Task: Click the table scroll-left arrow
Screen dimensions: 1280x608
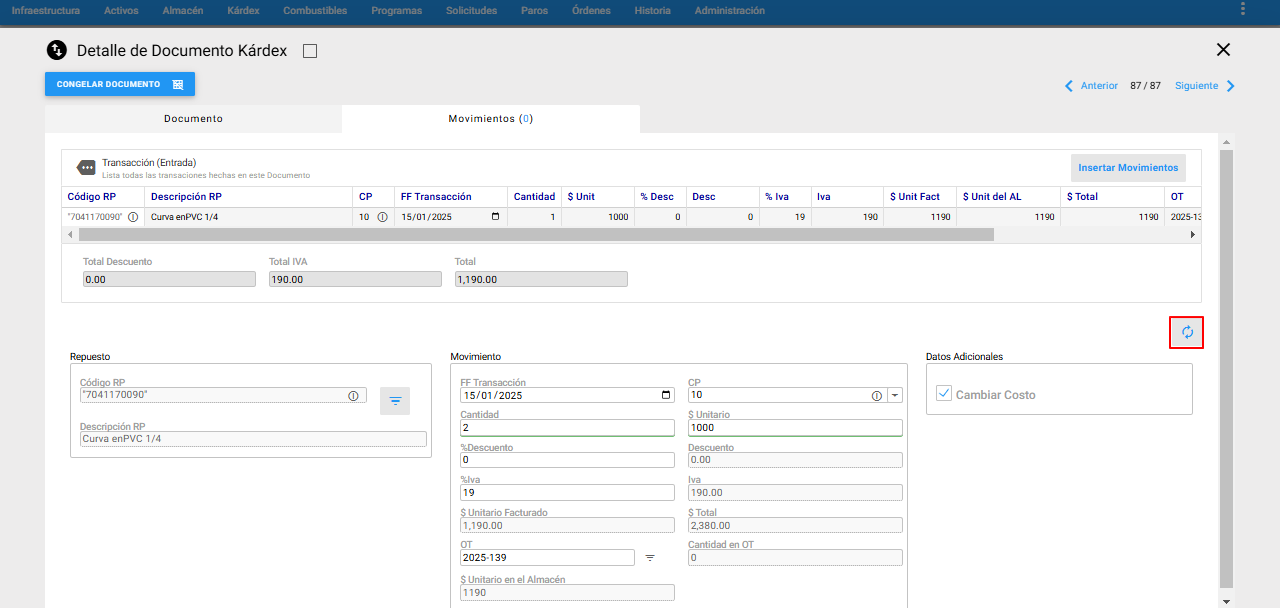Action: click(x=69, y=234)
